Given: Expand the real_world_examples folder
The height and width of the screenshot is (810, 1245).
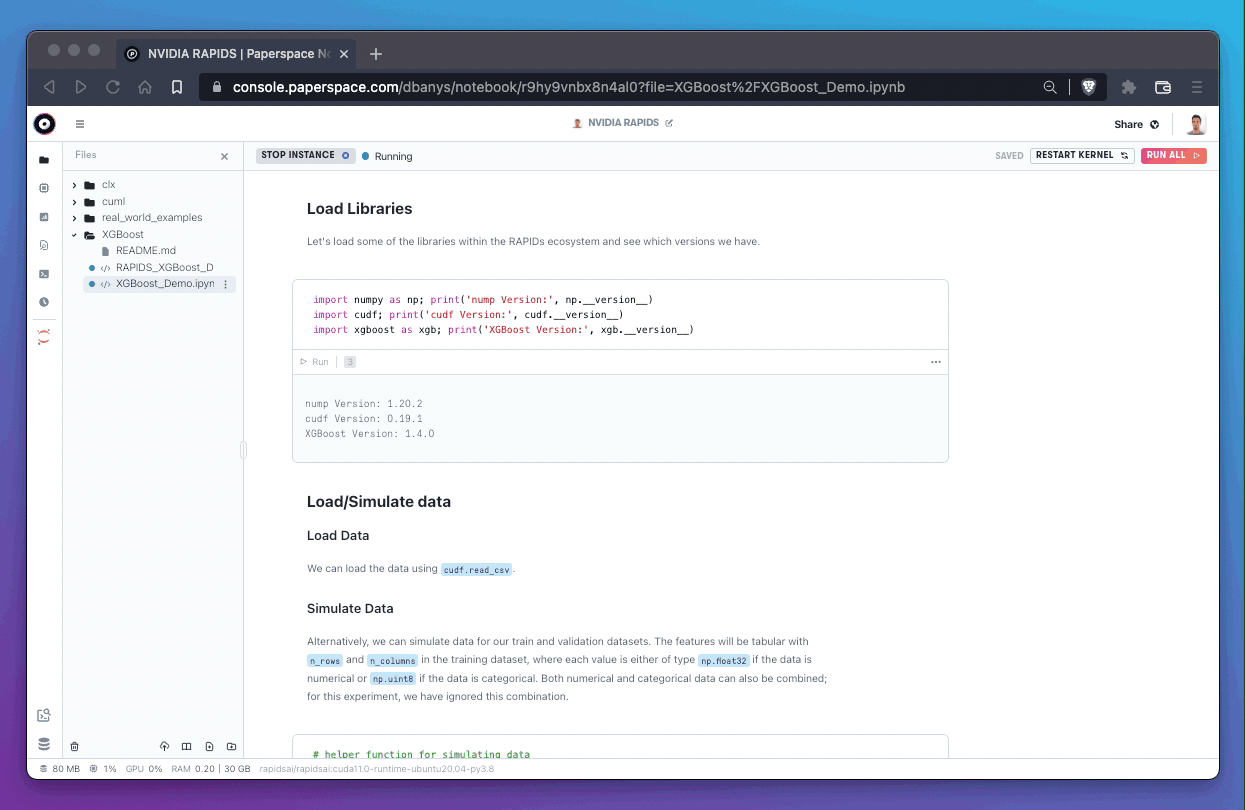Looking at the screenshot, I should click(75, 218).
